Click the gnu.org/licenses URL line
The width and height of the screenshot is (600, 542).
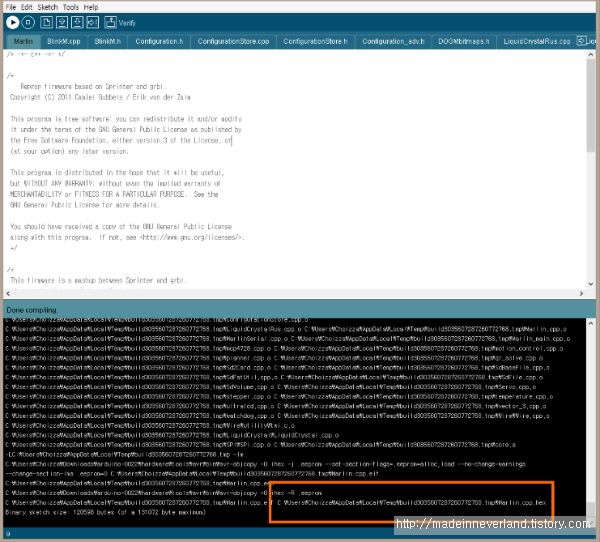(127, 237)
